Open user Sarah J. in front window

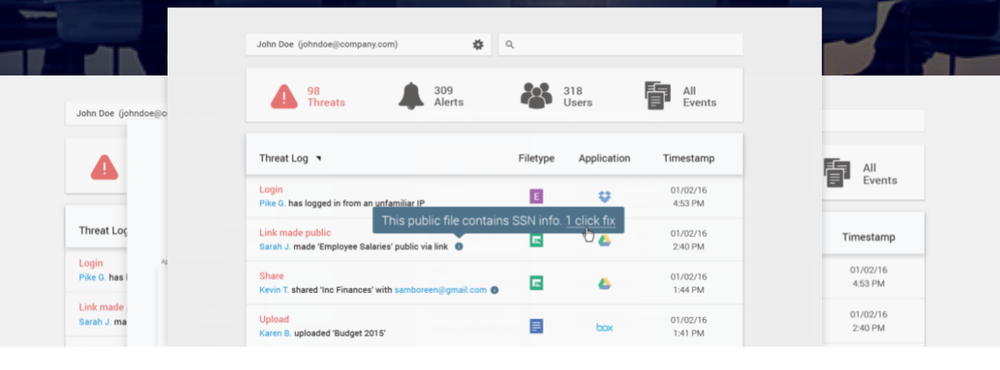[x=276, y=246]
